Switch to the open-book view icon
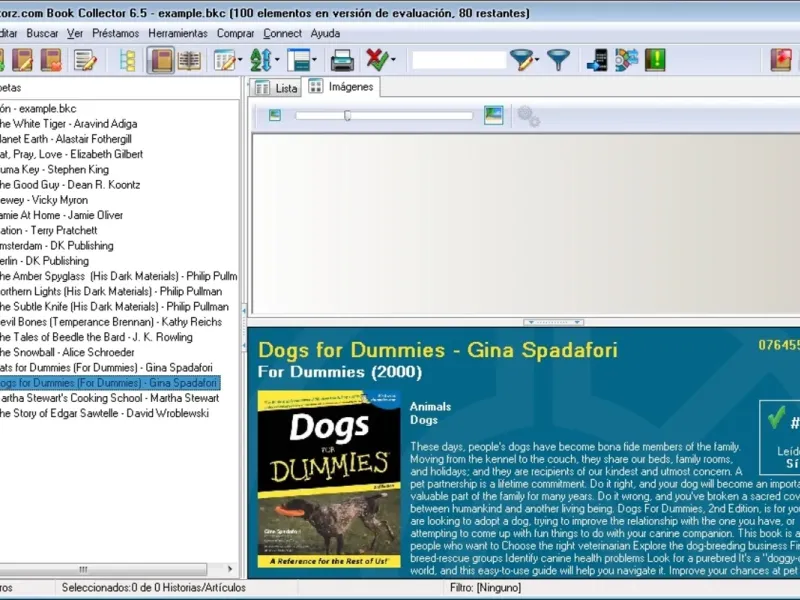 [x=189, y=60]
